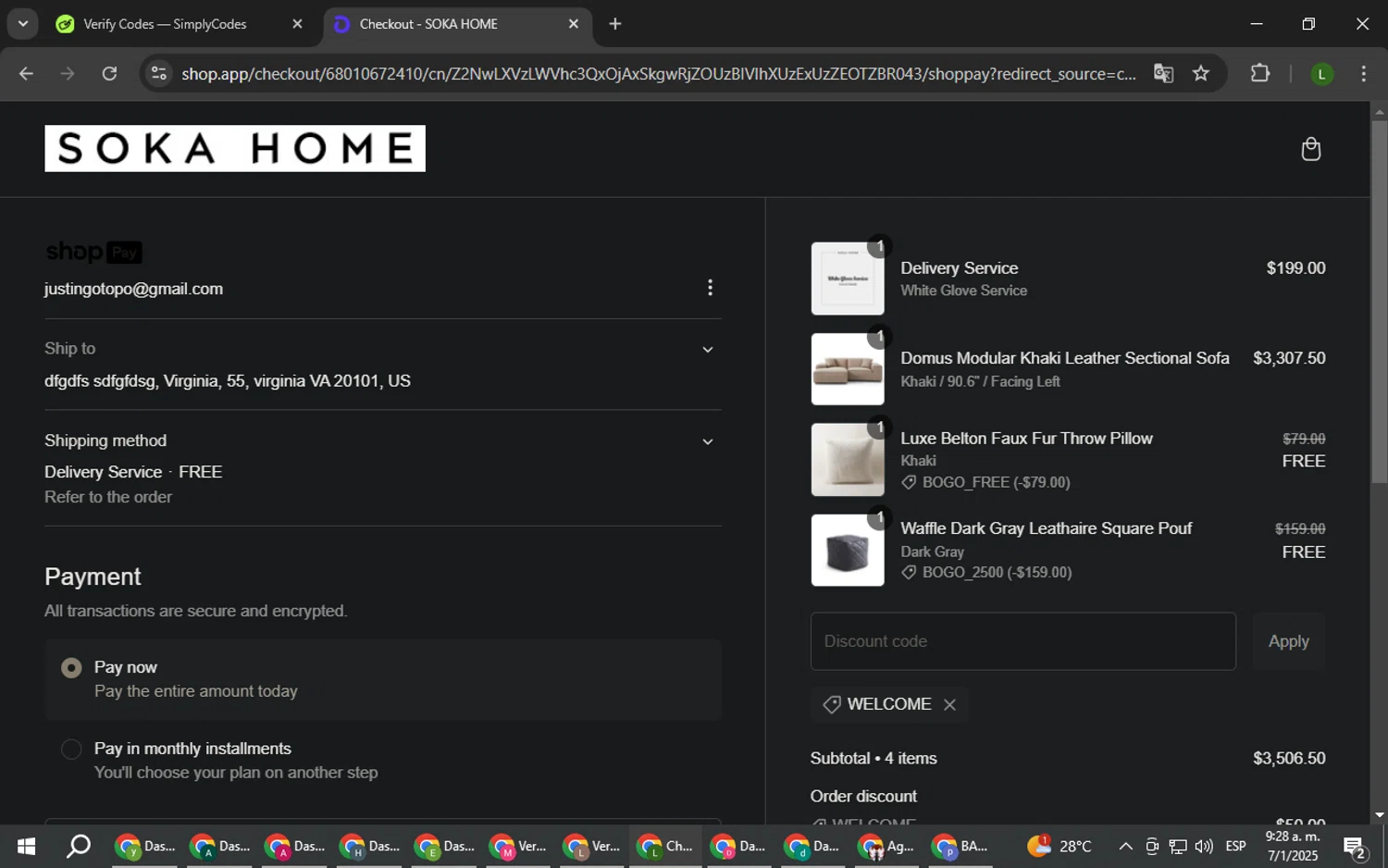Select the Pay now option

pos(71,668)
